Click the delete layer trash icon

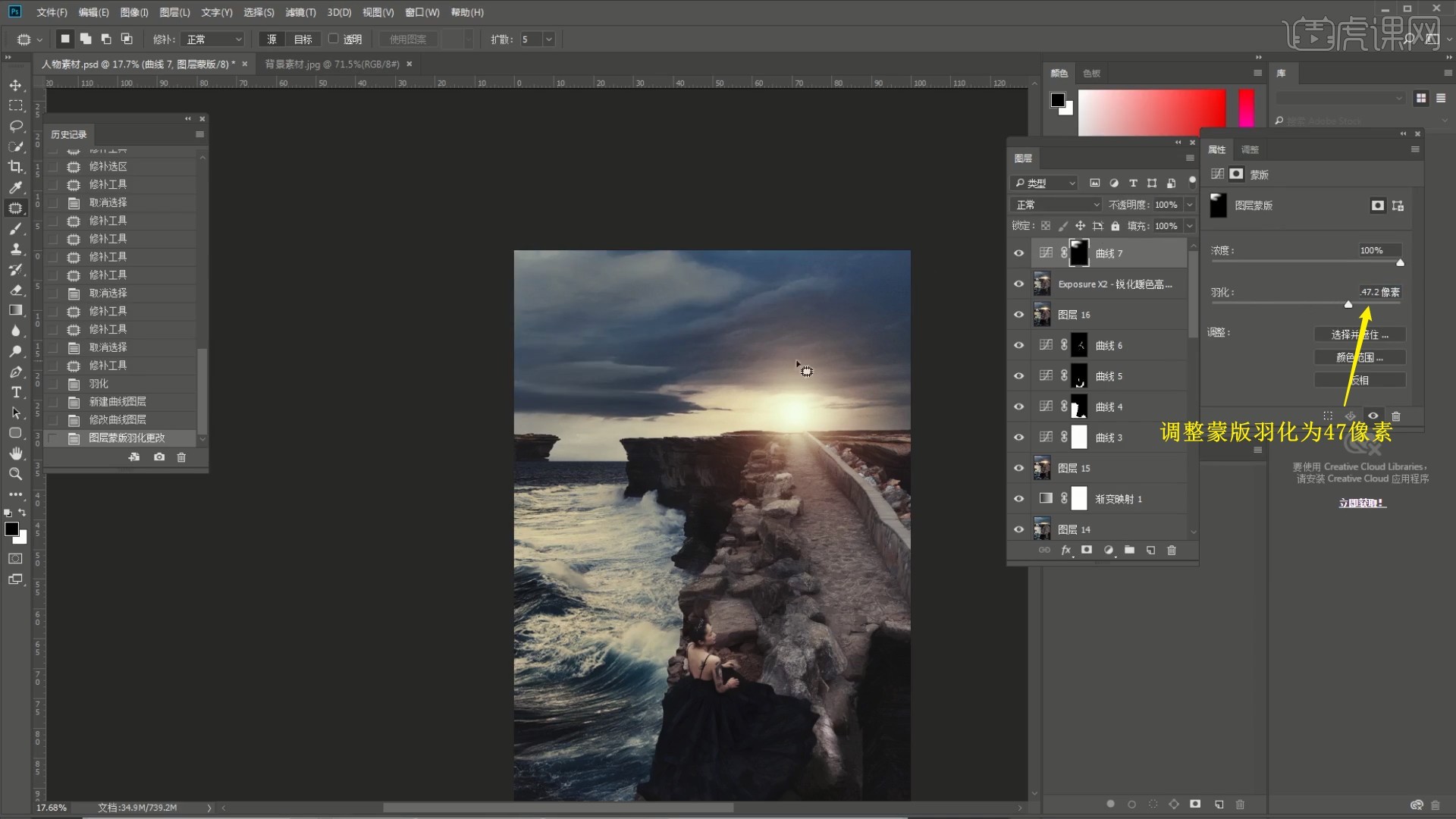pyautogui.click(x=1172, y=551)
